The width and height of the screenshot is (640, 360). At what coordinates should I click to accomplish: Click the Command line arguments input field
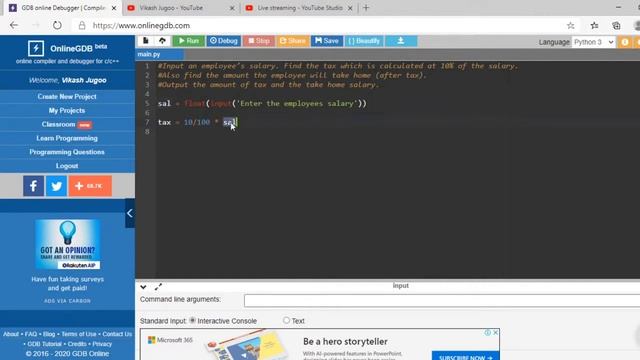(442, 301)
